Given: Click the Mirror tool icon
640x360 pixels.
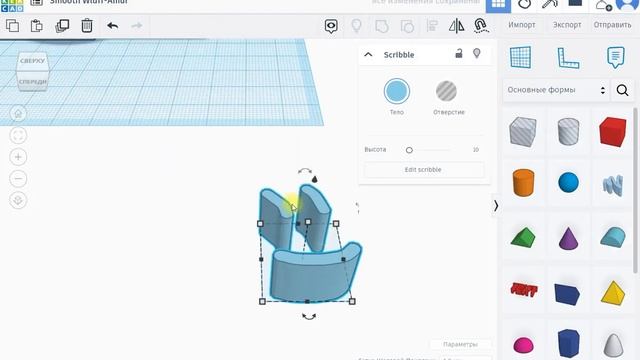Looking at the screenshot, I should tap(456, 26).
